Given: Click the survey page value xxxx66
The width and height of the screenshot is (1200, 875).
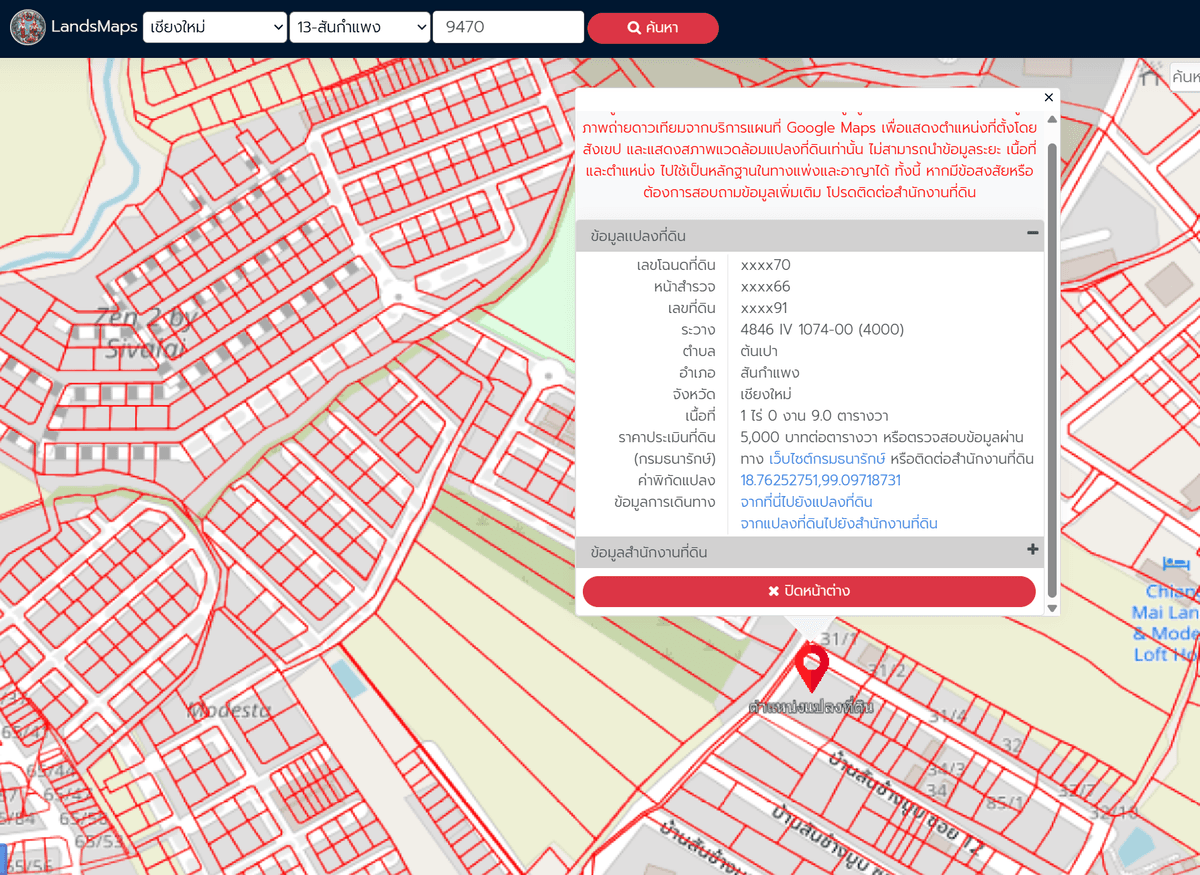Looking at the screenshot, I should (x=766, y=287).
